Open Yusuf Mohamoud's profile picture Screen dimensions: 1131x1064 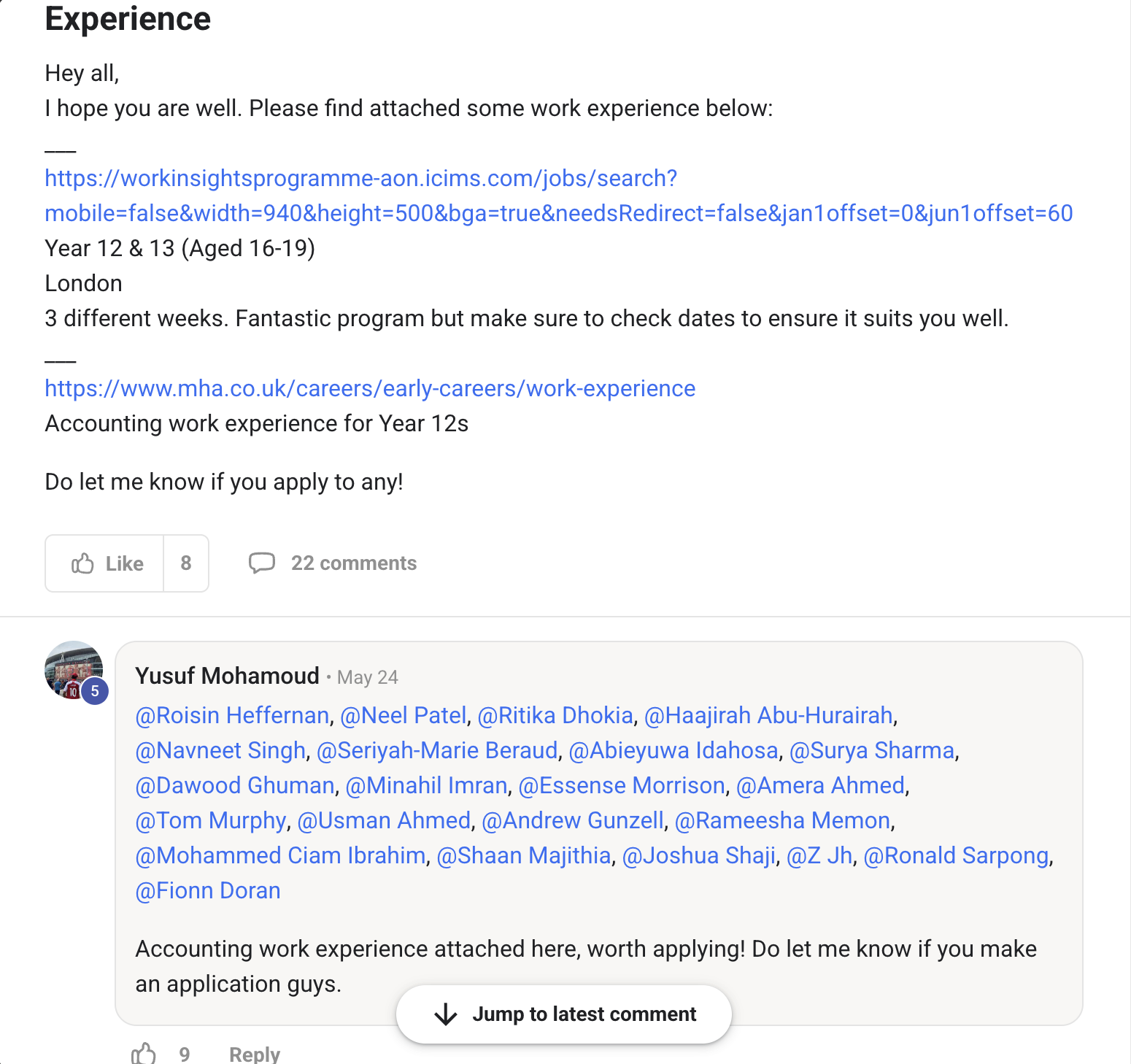point(72,668)
